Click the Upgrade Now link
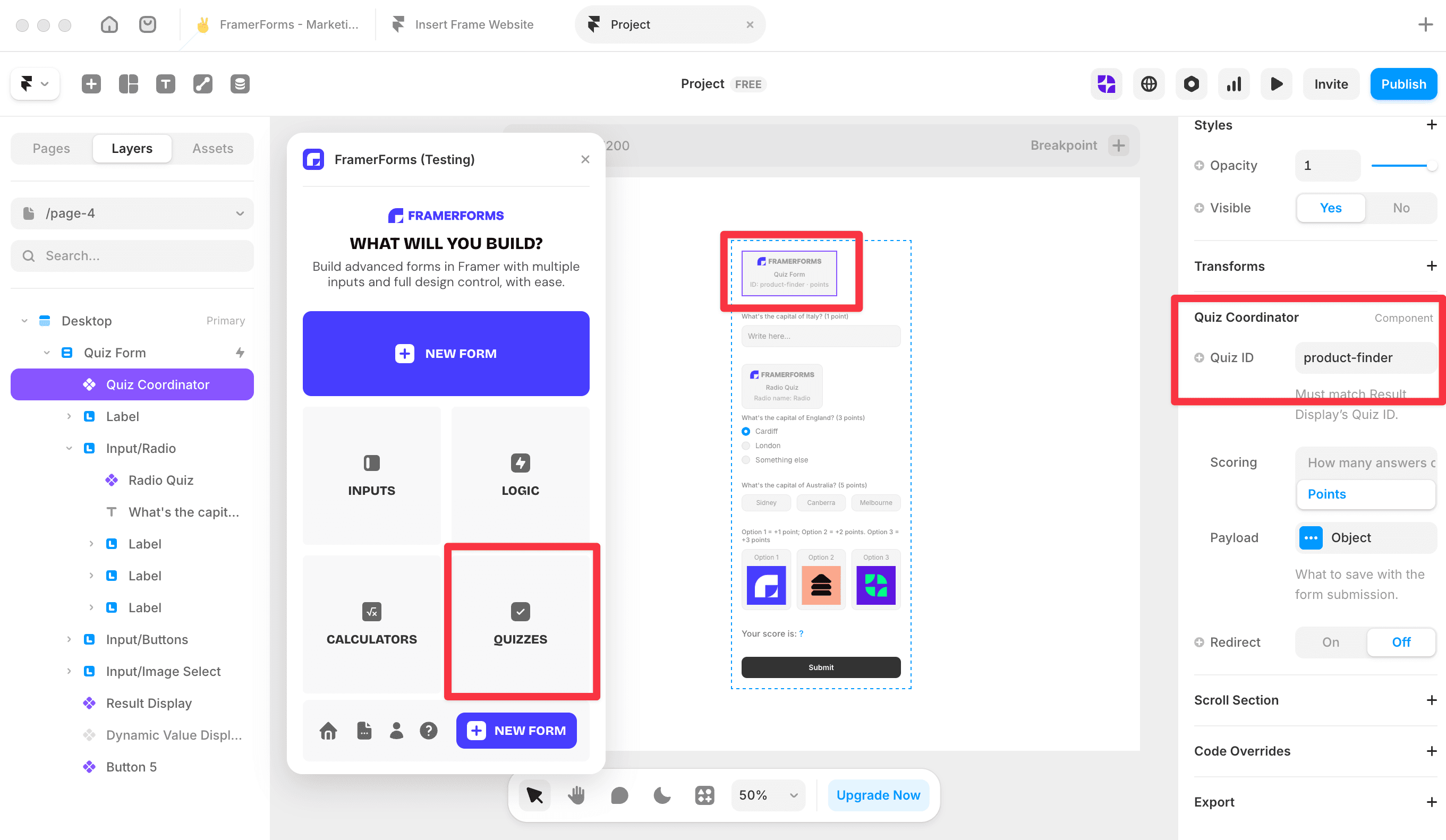This screenshot has height=840, width=1446. pos(879,795)
